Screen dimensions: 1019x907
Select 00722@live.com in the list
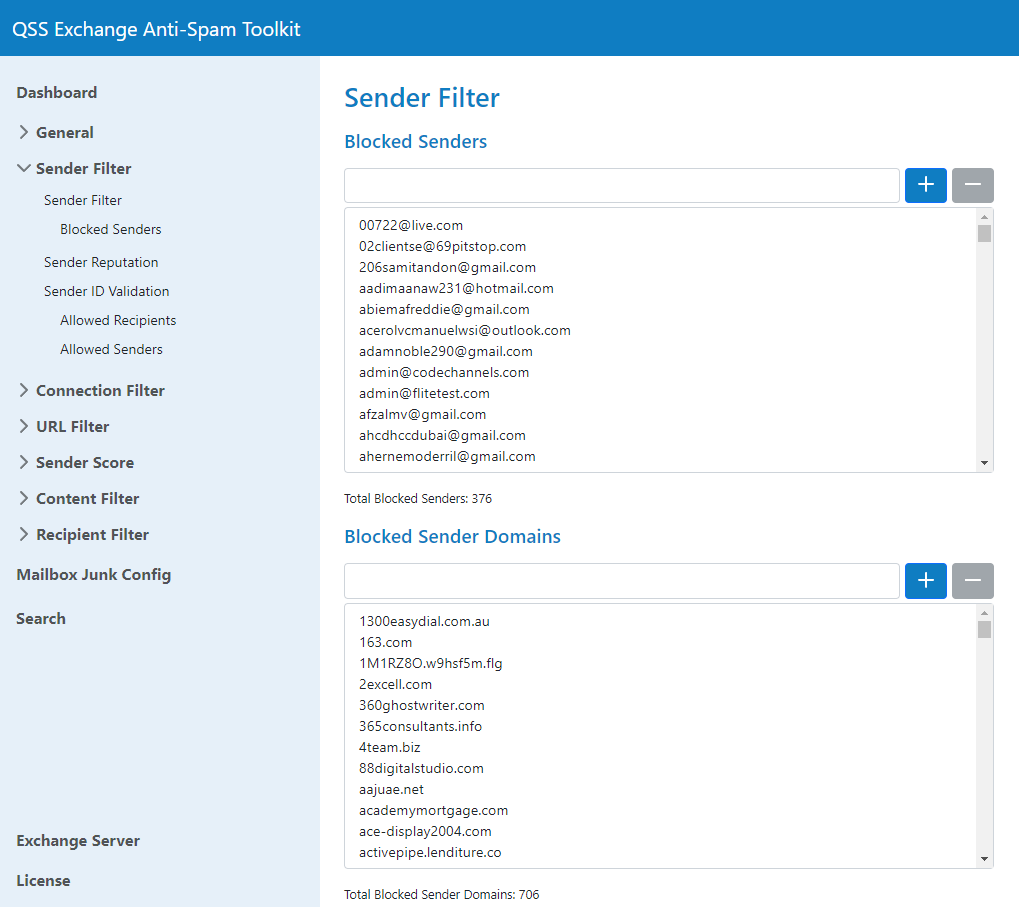411,225
